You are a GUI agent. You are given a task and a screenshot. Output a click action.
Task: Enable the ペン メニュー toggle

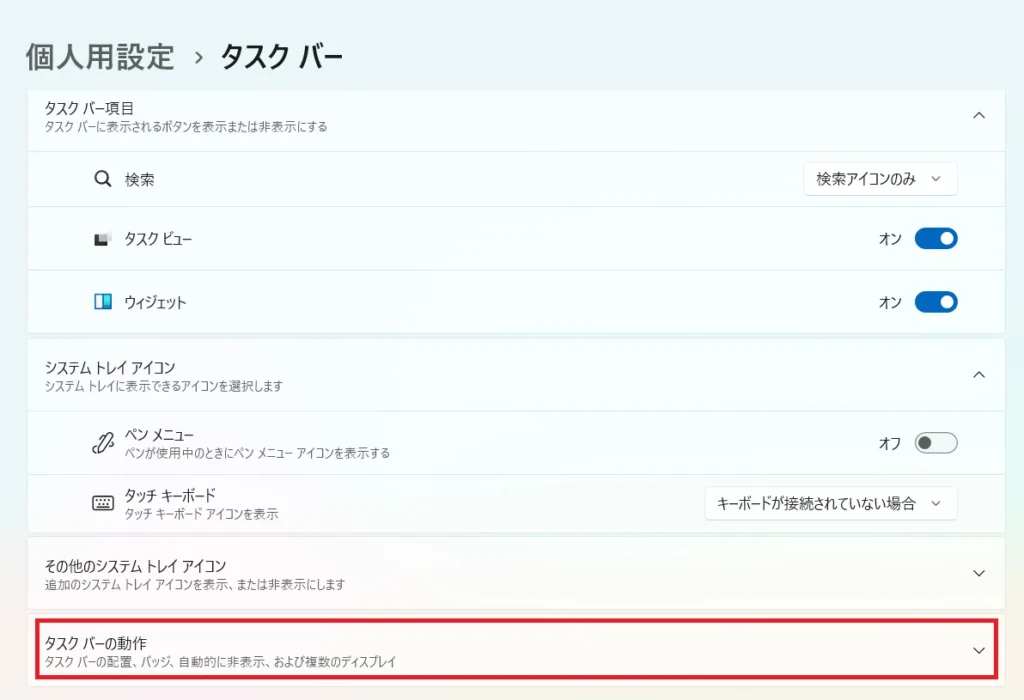[x=936, y=443]
